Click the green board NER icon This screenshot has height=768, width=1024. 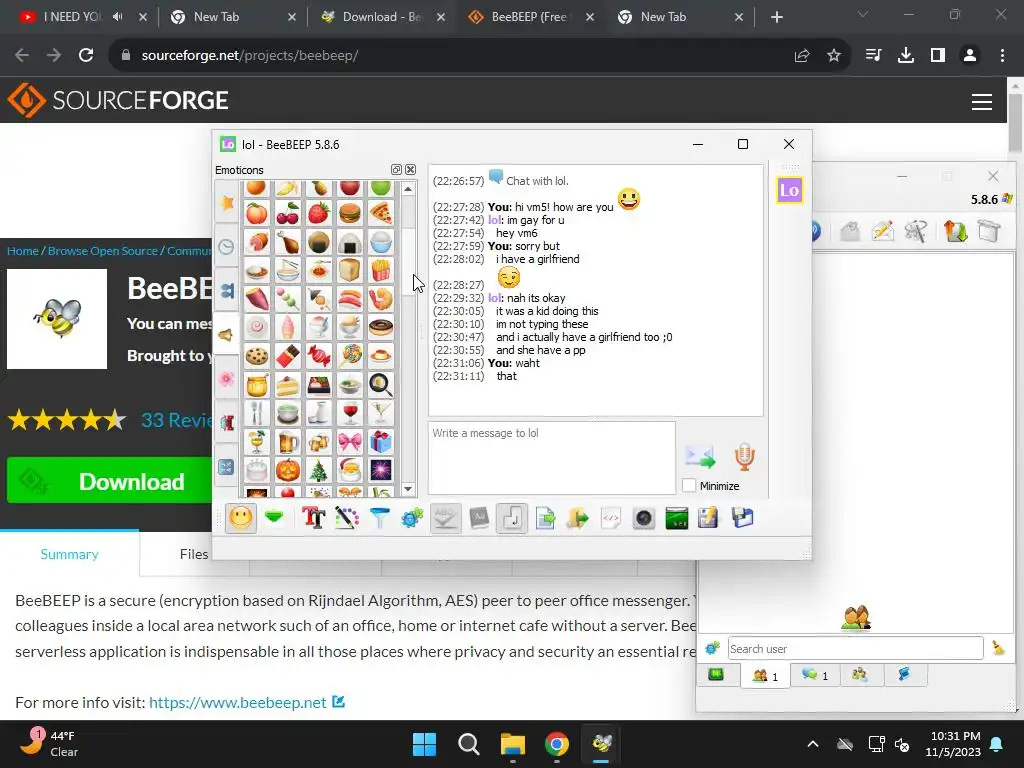(x=677, y=519)
